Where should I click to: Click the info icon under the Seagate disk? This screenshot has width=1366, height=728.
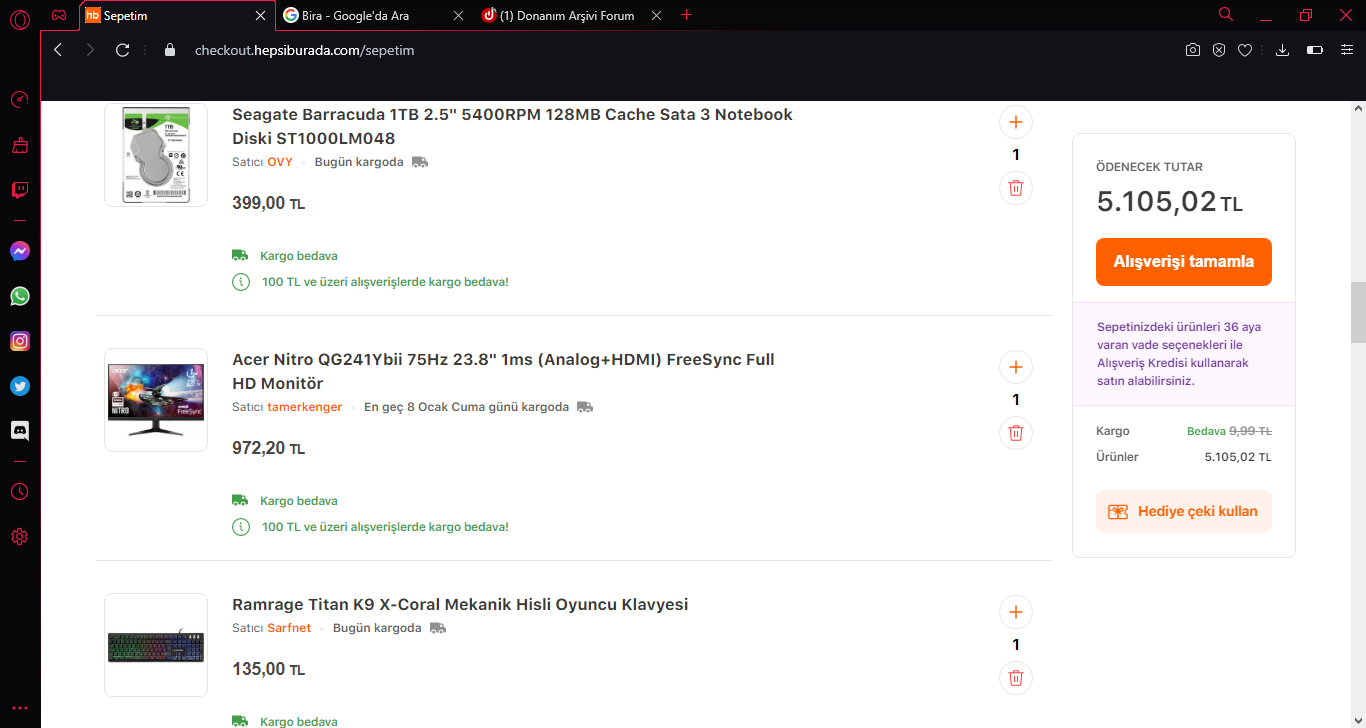click(241, 282)
